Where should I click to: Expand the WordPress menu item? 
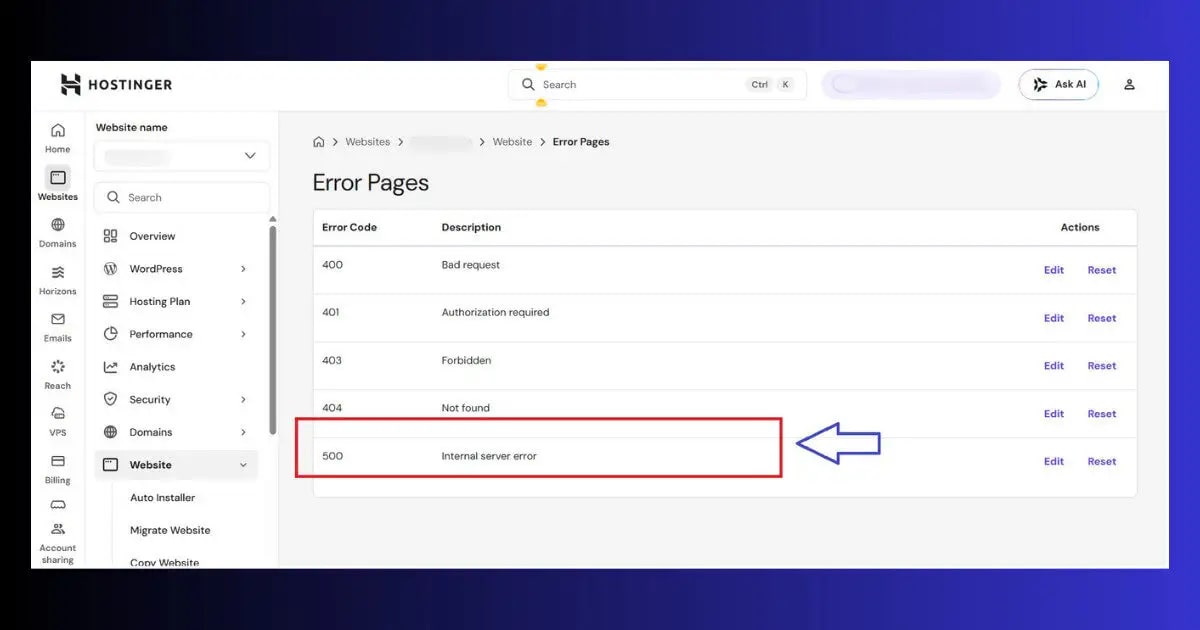tap(156, 268)
